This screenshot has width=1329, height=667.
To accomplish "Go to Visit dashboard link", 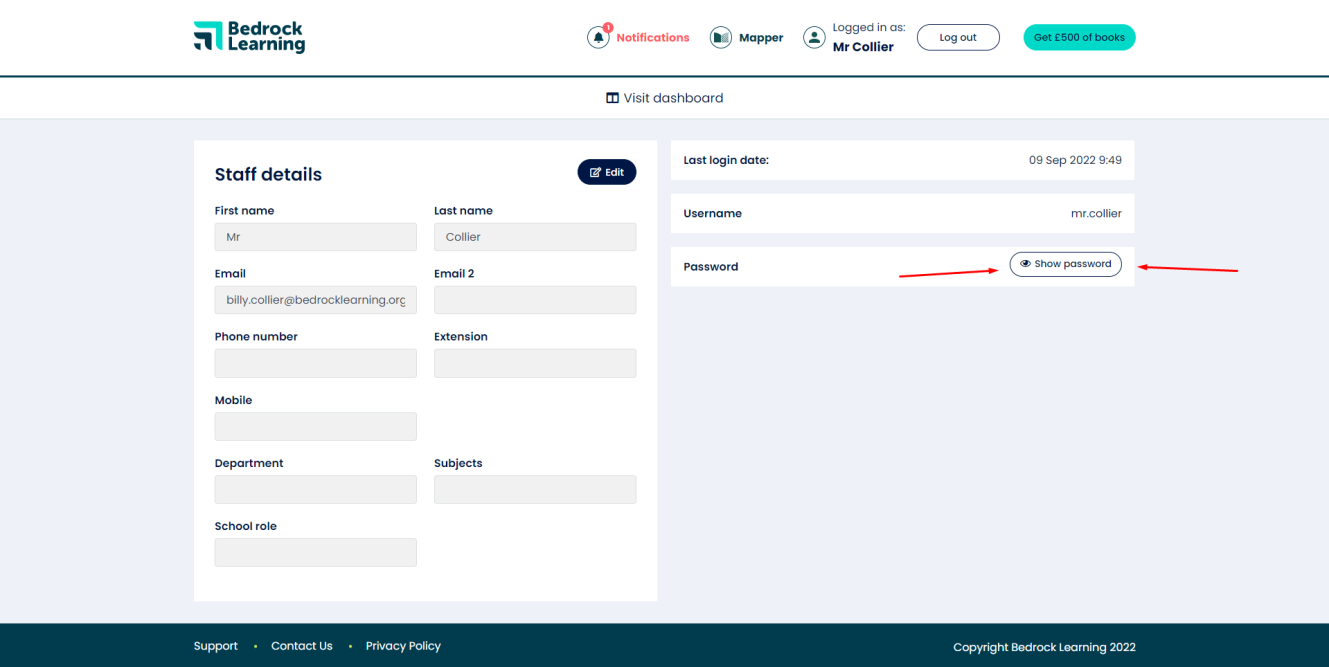I will [673, 98].
